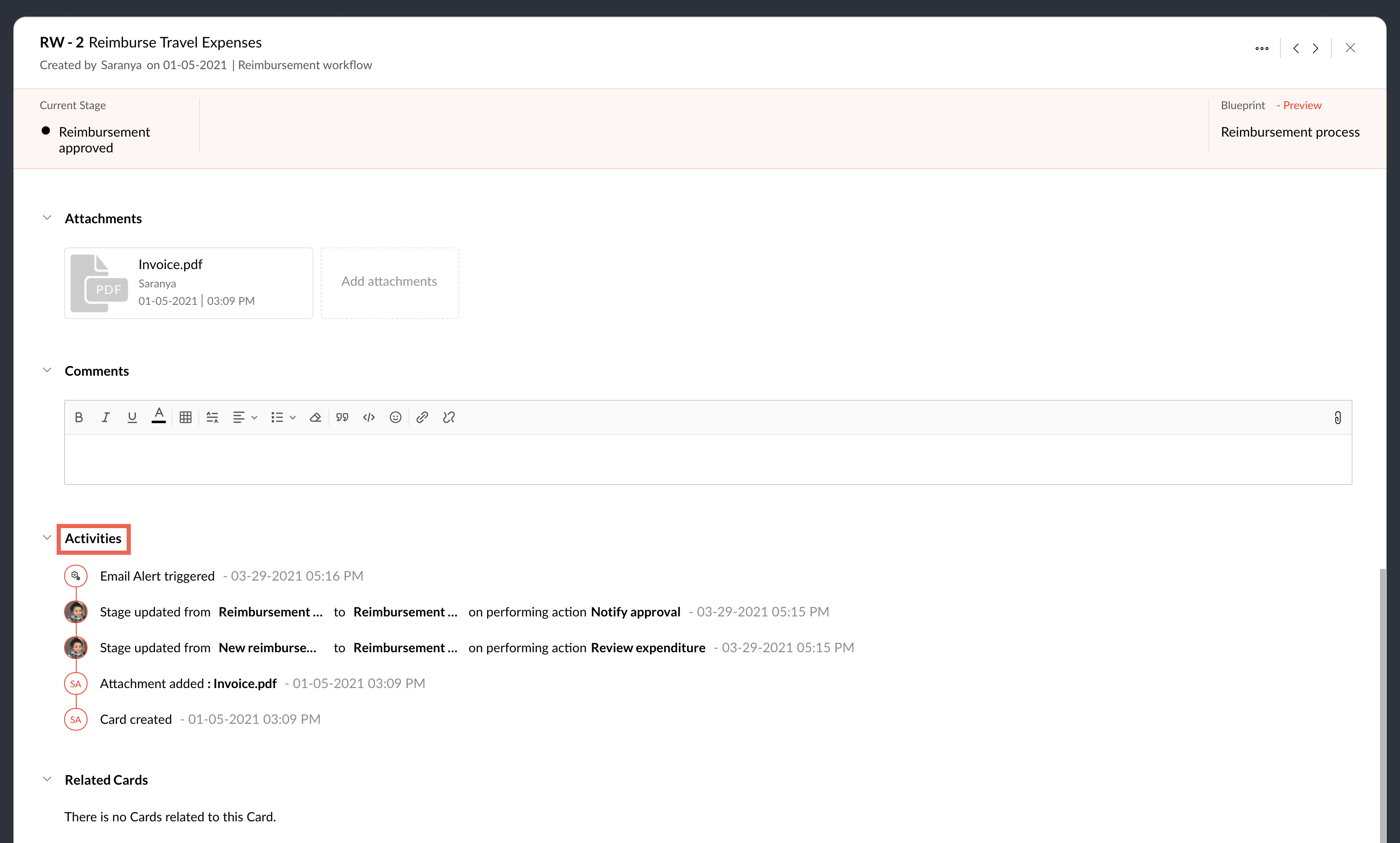Open emoji picker in comment toolbar
The width and height of the screenshot is (1400, 843).
[x=395, y=417]
